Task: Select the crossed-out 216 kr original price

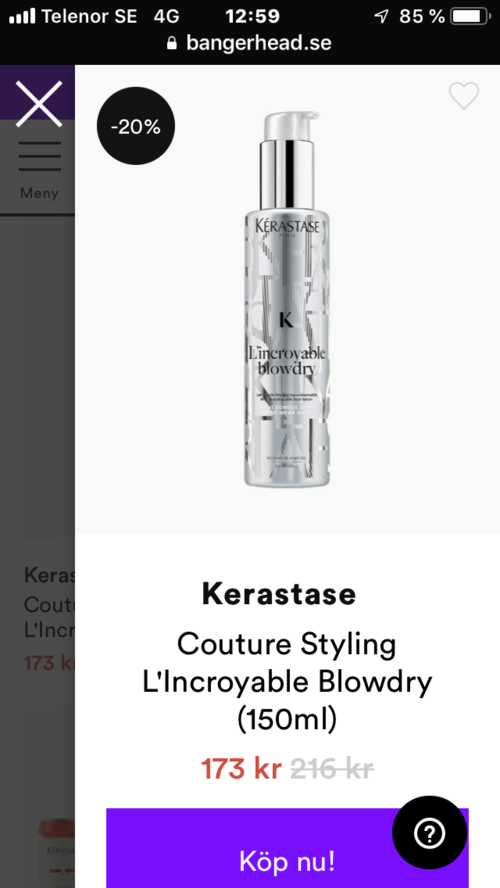Action: click(332, 769)
